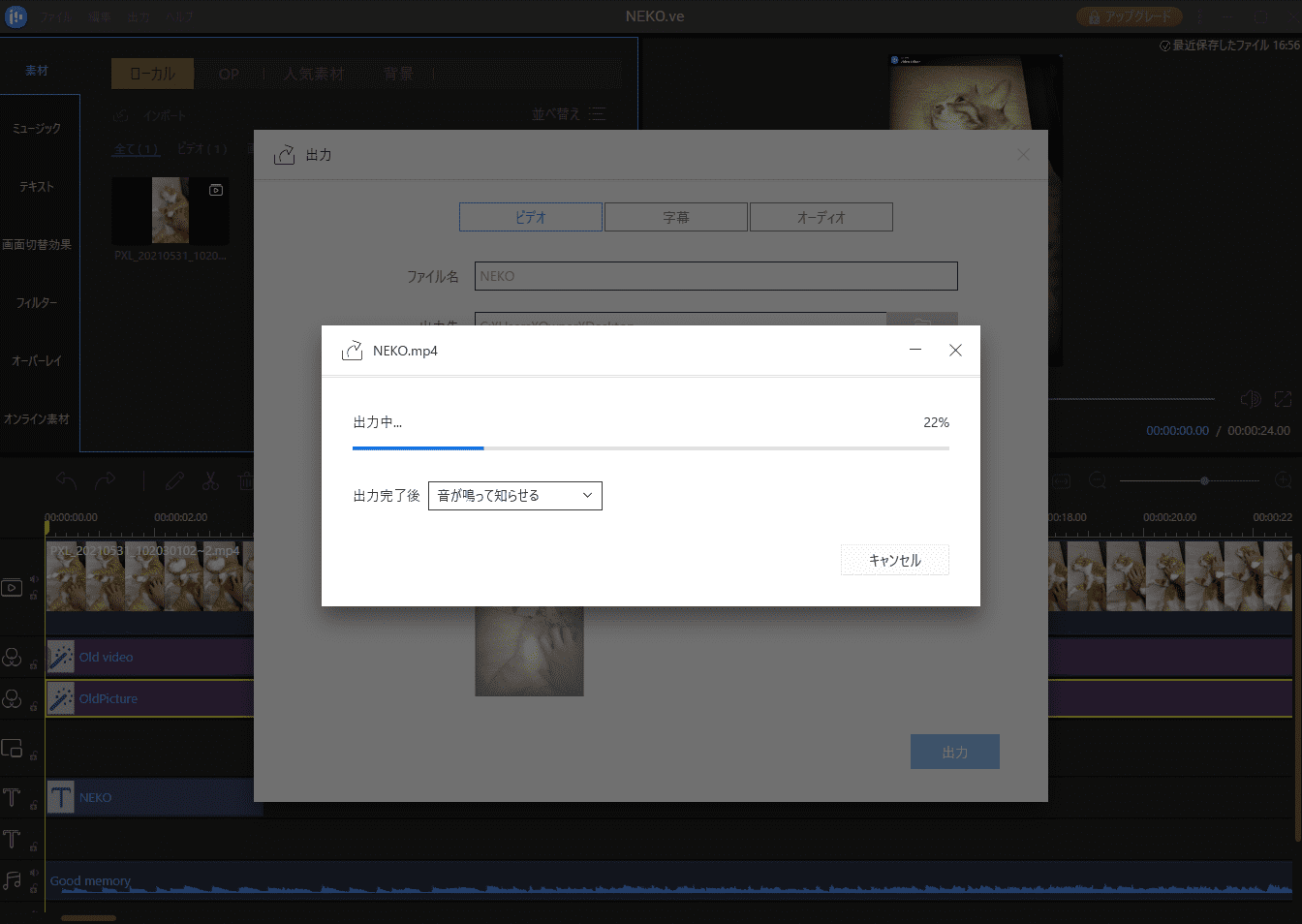Image resolution: width=1302 pixels, height=924 pixels.
Task: Select the PXL_20210531 media thumbnail
Action: [170, 210]
